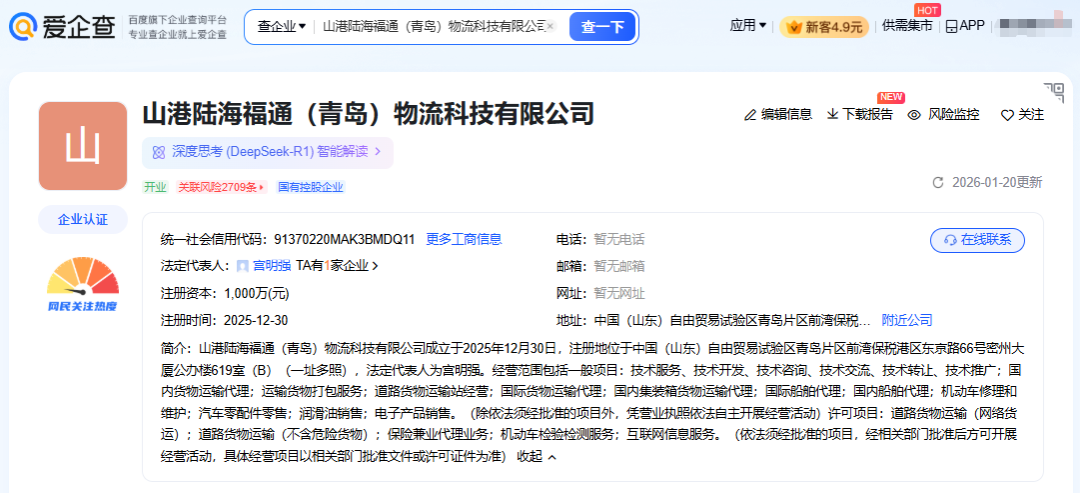Select the truncated 地址 text

[x=732, y=320]
